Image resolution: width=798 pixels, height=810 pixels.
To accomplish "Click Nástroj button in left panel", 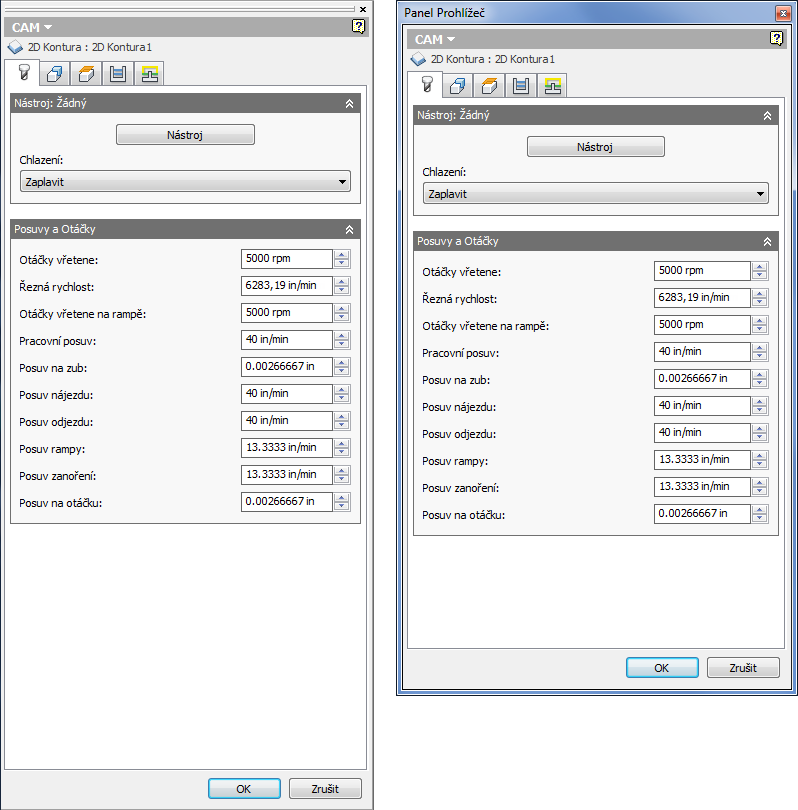I will pos(185,135).
